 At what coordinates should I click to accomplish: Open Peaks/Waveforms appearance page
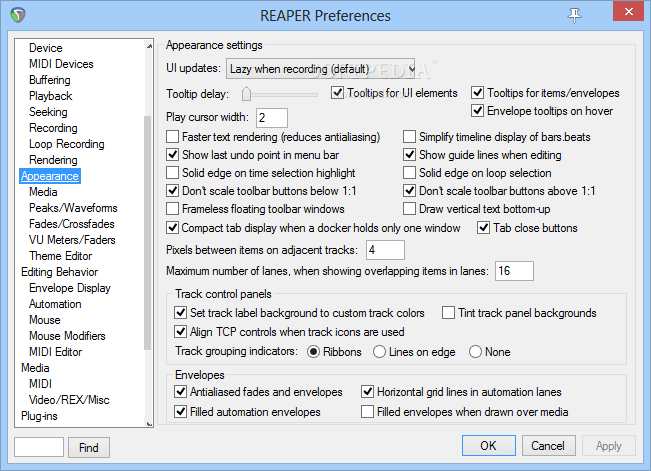coord(73,208)
